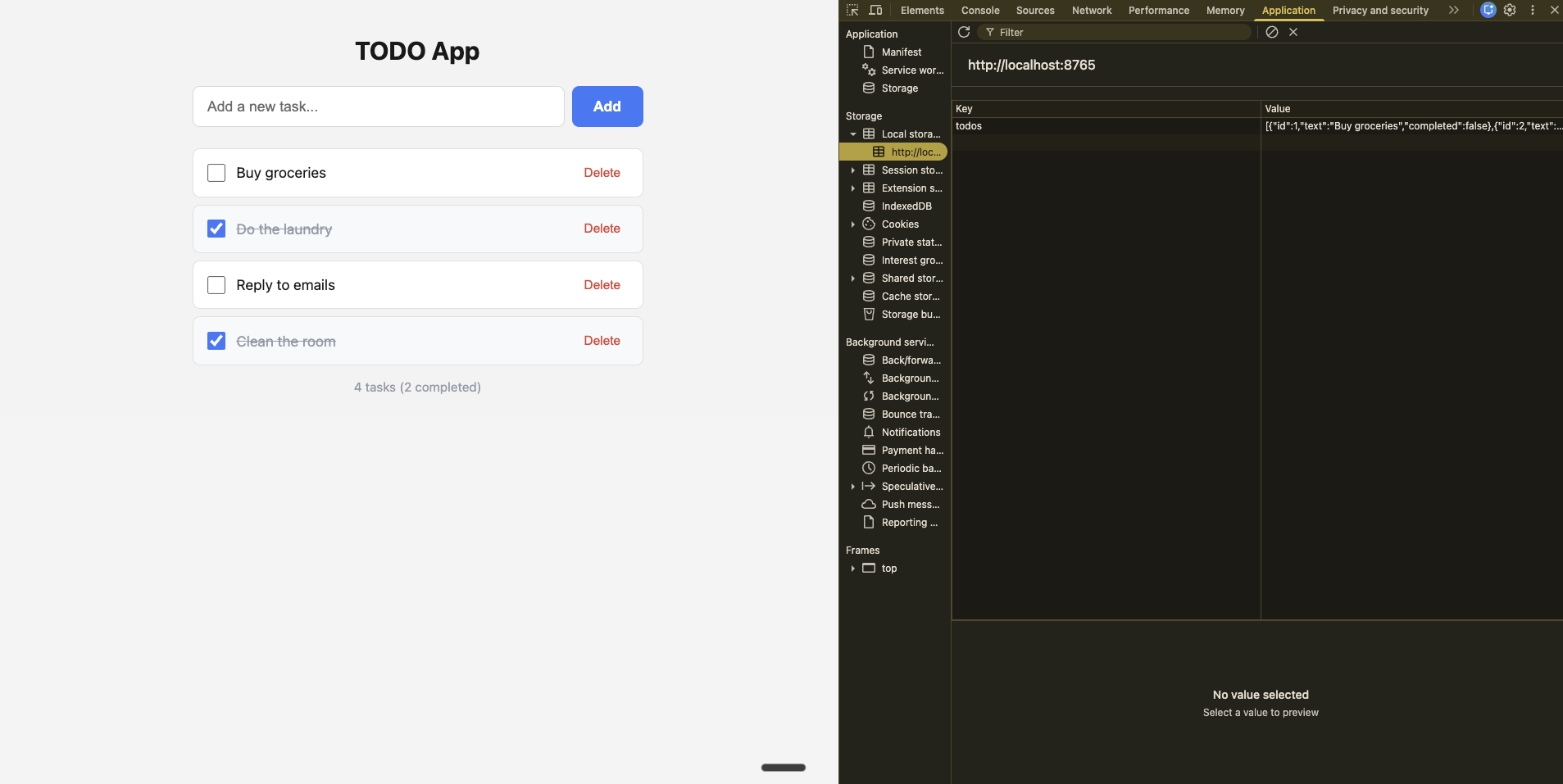
Task: Show more DevTools tabs chevron
Action: pyautogui.click(x=1453, y=10)
